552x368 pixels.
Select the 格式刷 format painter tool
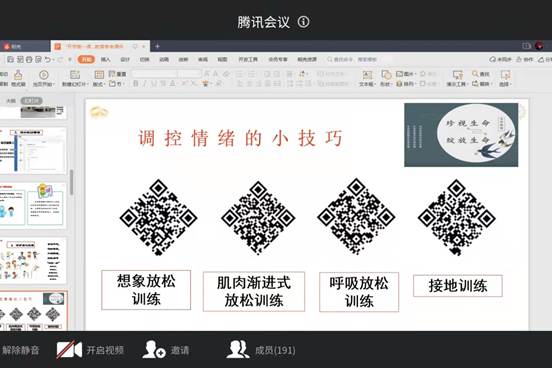(x=18, y=78)
